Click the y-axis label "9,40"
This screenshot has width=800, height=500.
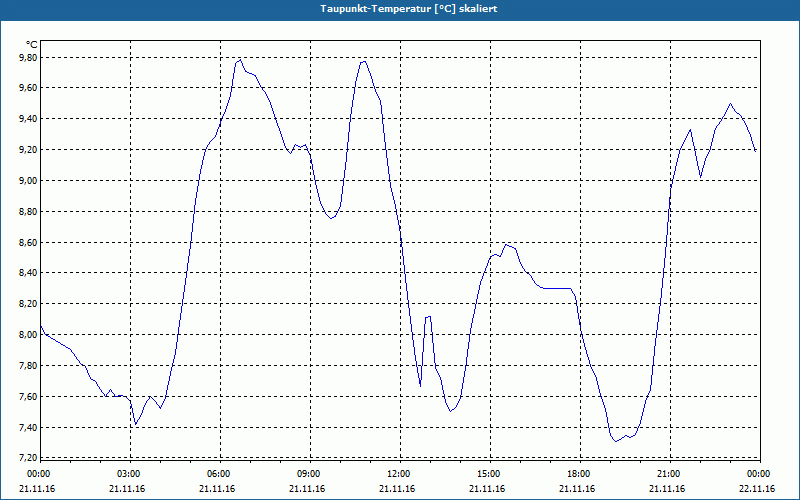tap(28, 119)
